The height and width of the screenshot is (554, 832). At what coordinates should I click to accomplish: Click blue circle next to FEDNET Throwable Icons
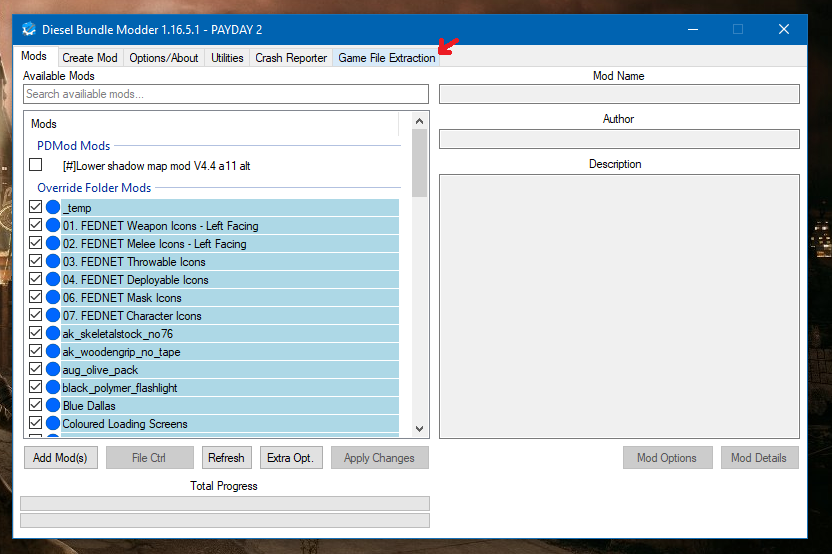[x=53, y=261]
